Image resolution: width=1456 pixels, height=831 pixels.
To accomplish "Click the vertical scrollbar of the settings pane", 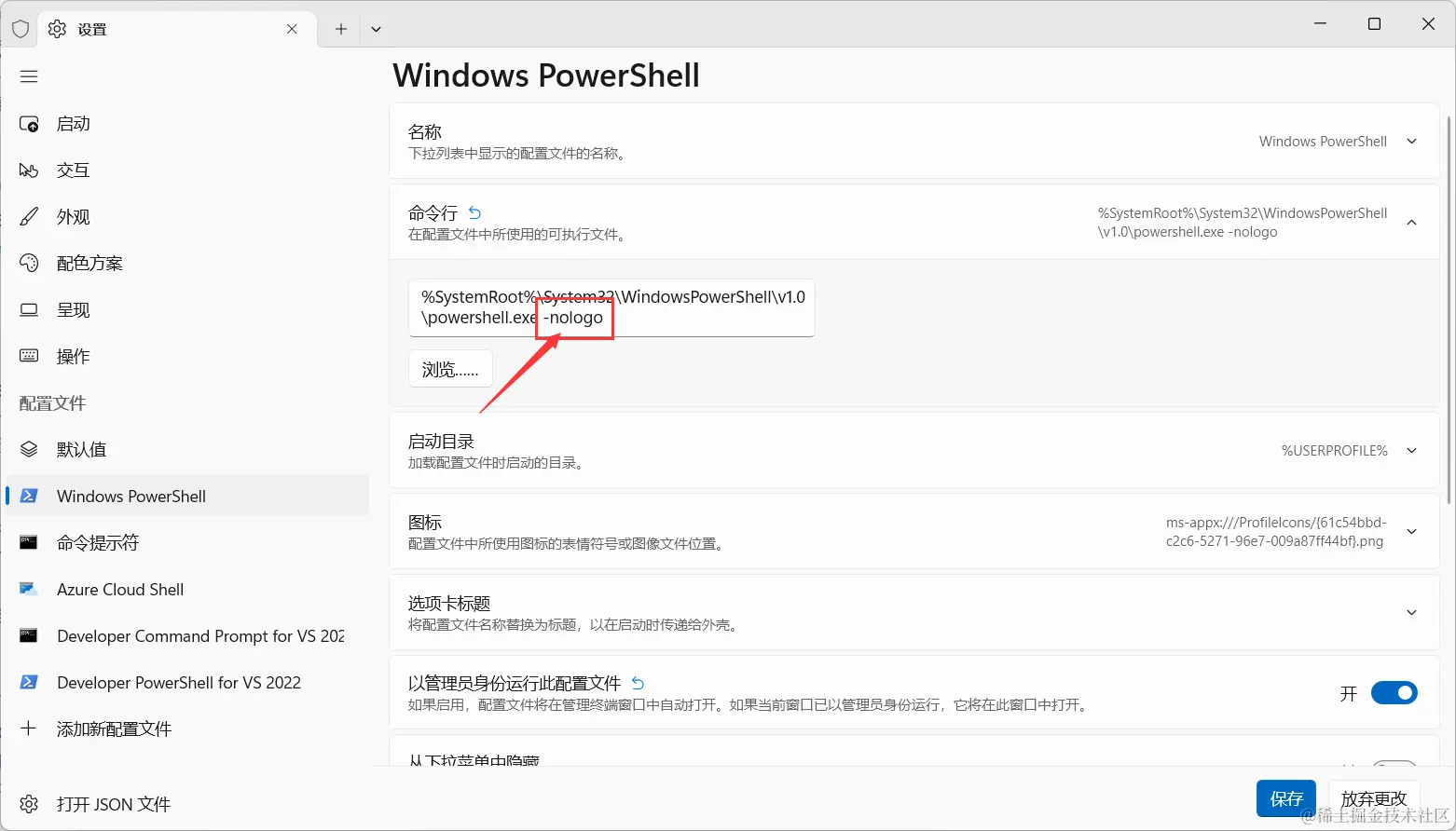I will pyautogui.click(x=1448, y=310).
